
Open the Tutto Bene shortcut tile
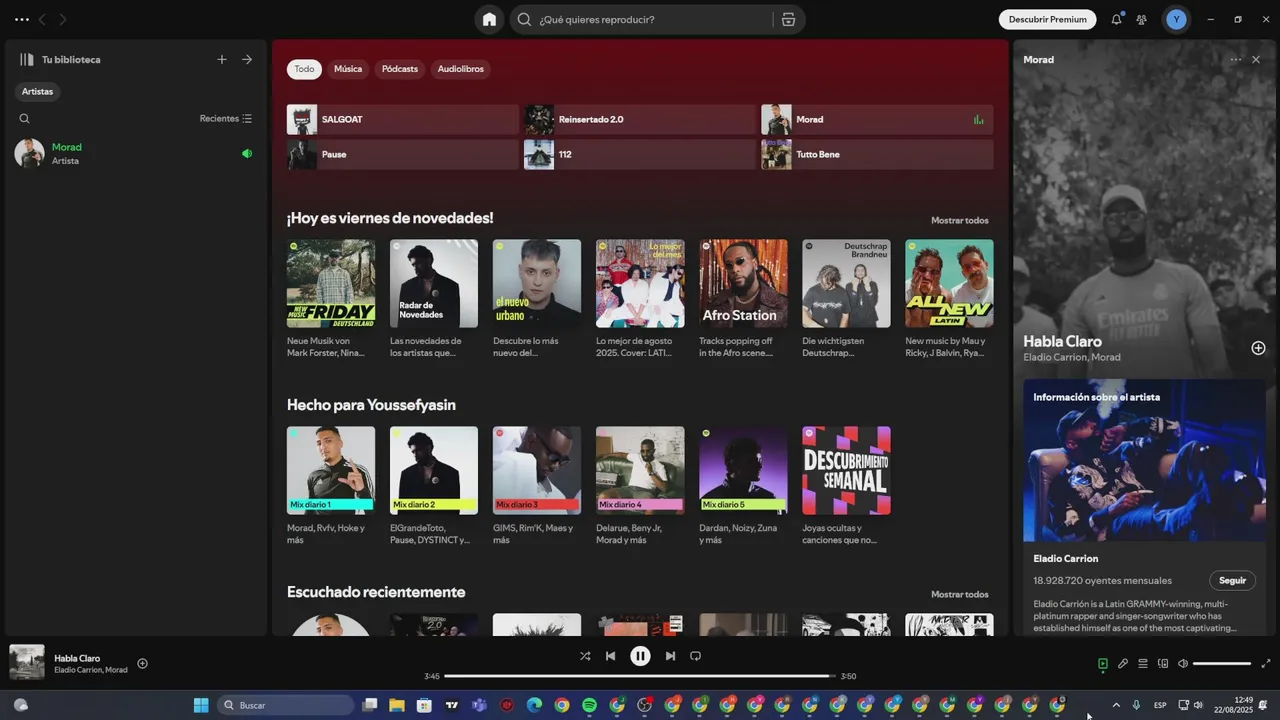point(877,154)
